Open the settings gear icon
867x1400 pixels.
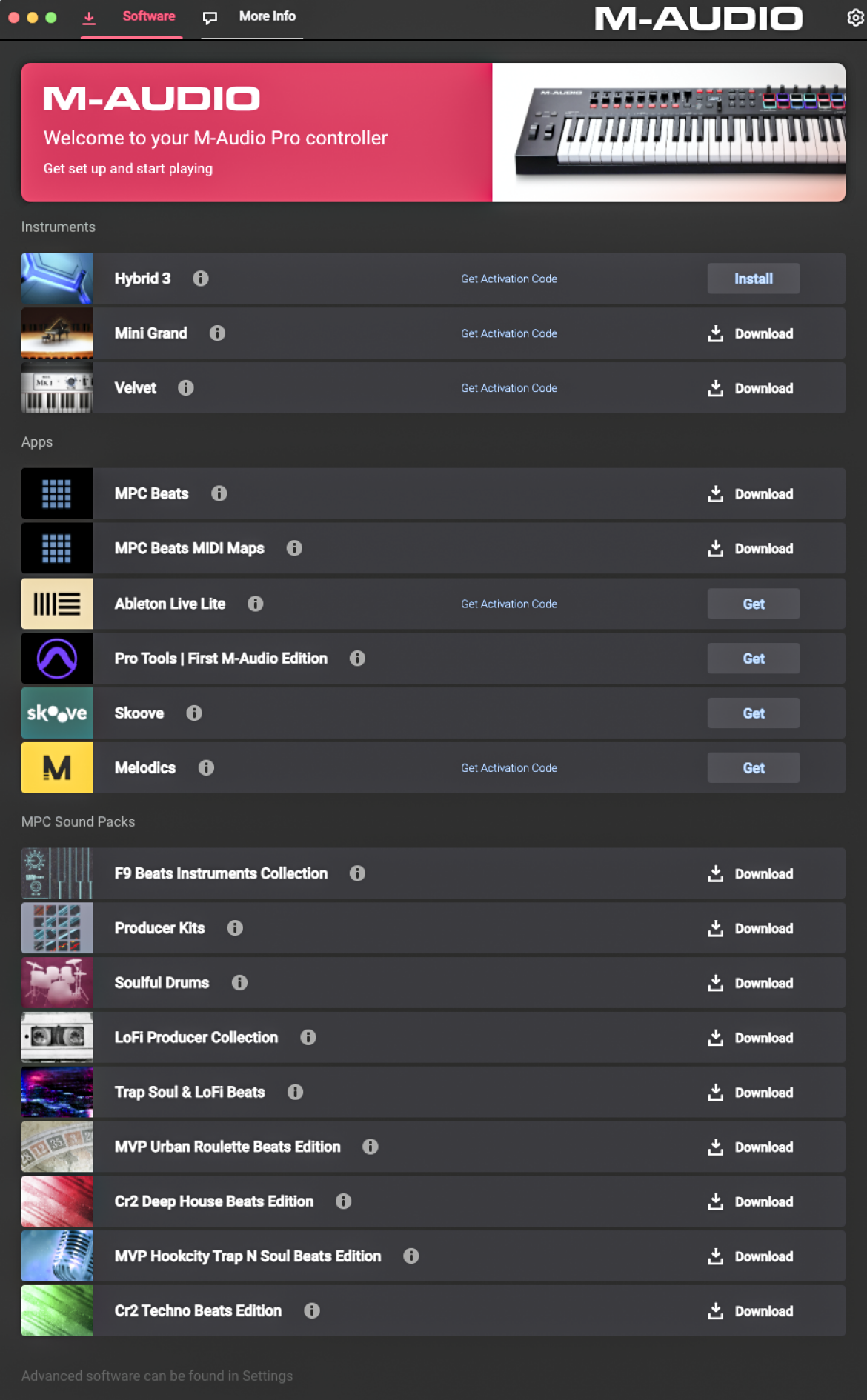(855, 17)
